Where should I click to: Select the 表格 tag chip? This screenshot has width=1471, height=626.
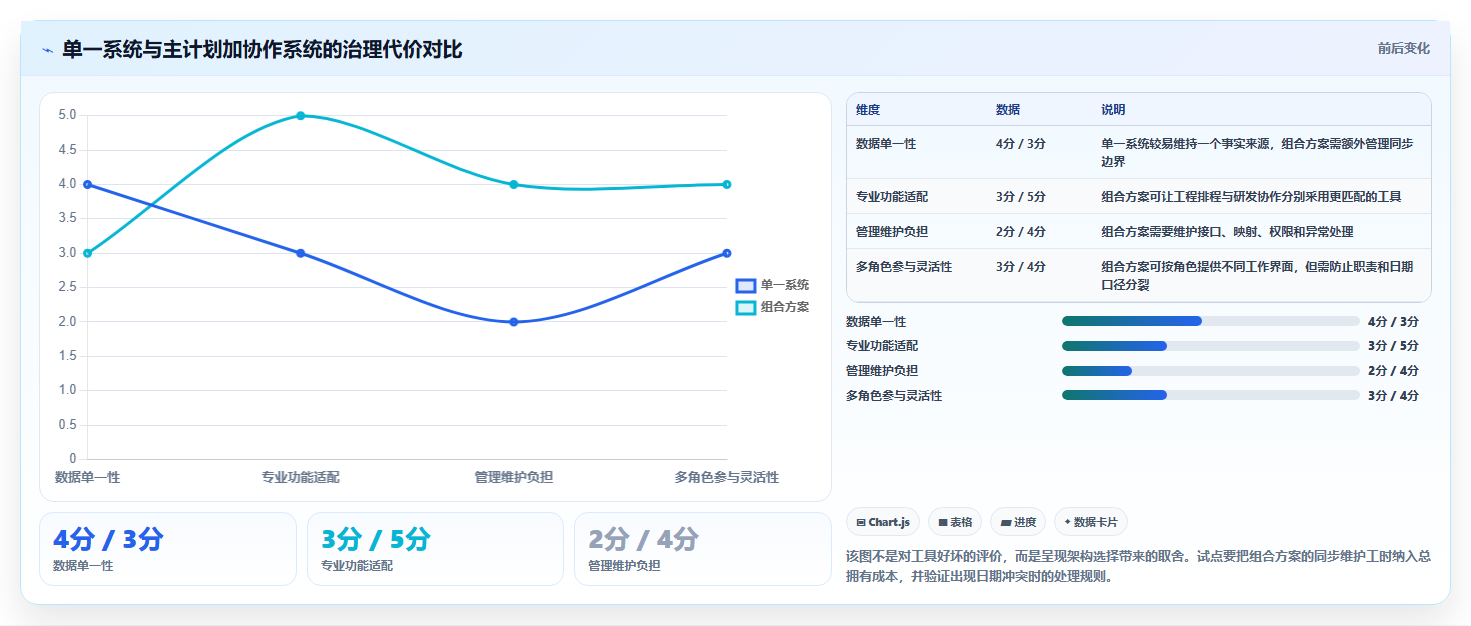click(x=955, y=522)
